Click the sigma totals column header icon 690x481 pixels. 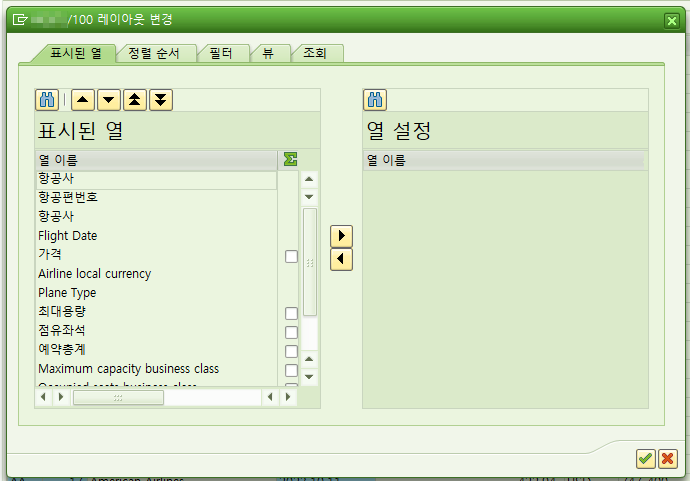click(290, 159)
